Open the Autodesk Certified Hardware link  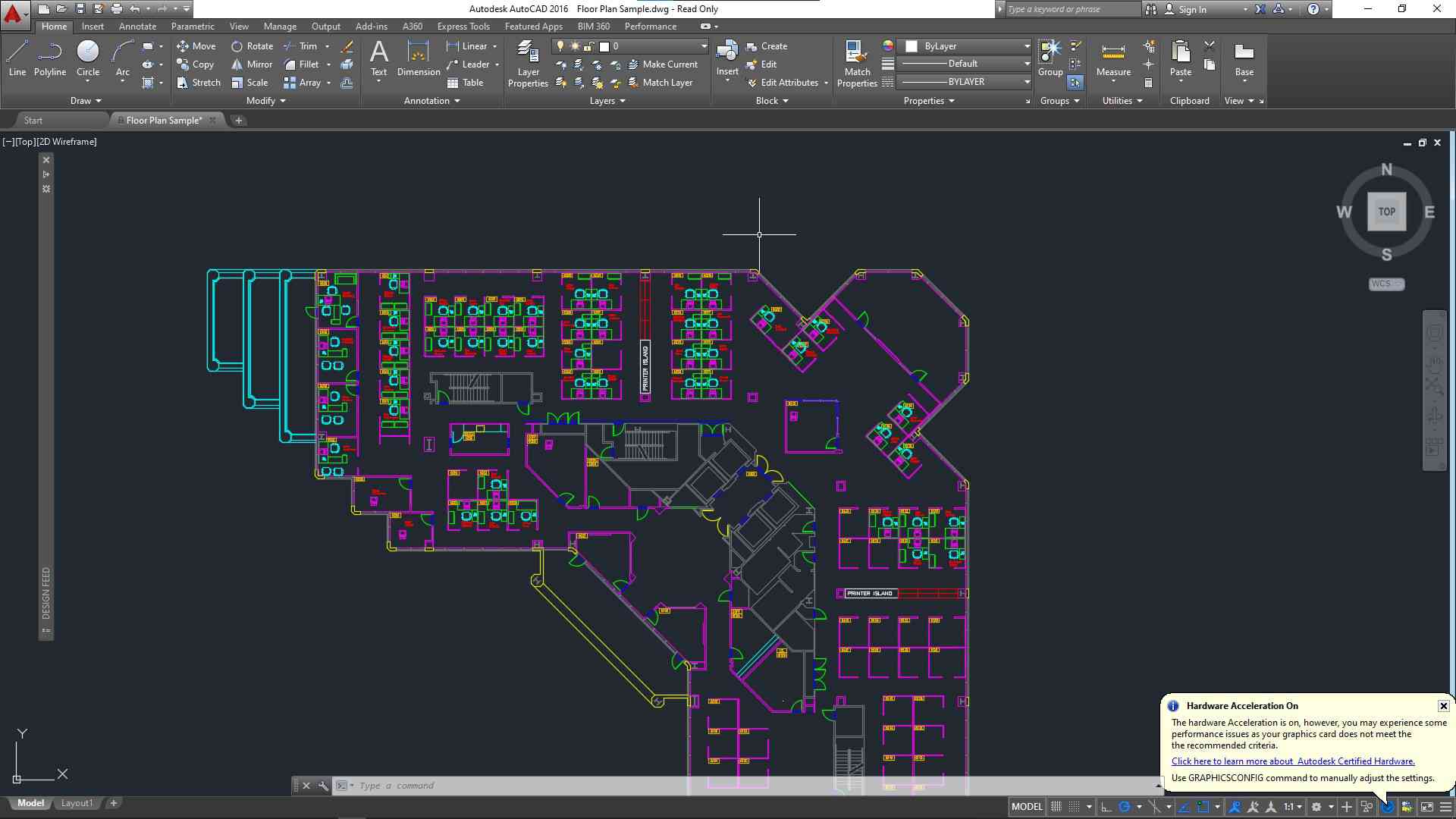coord(1293,761)
